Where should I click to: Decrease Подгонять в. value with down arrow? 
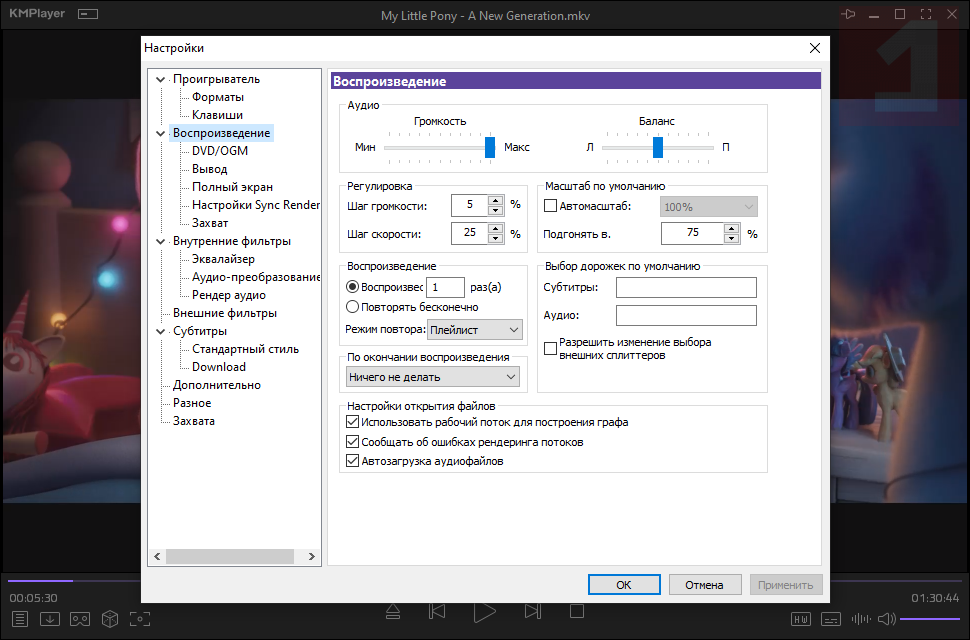click(732, 238)
